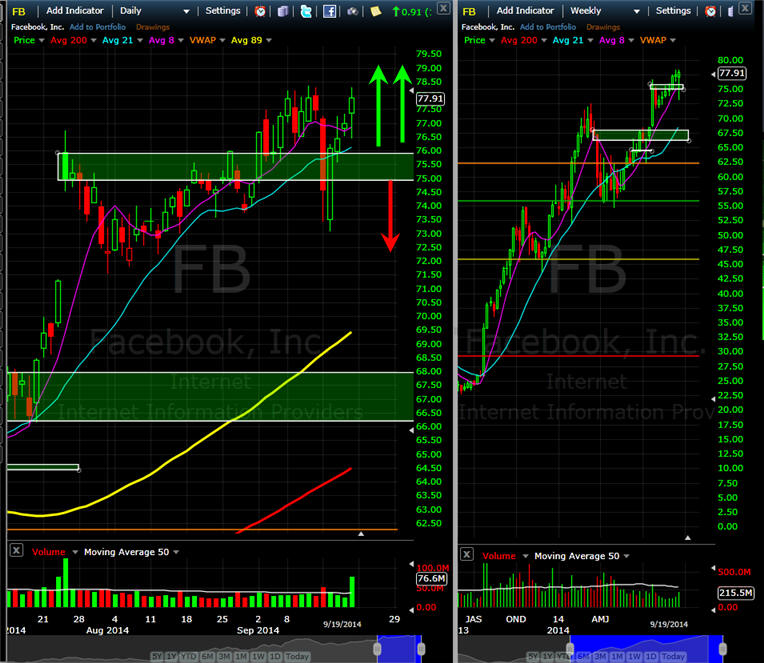Click the Add to Portfolio link in the daily chart
This screenshot has width=764, height=663.
tap(97, 27)
